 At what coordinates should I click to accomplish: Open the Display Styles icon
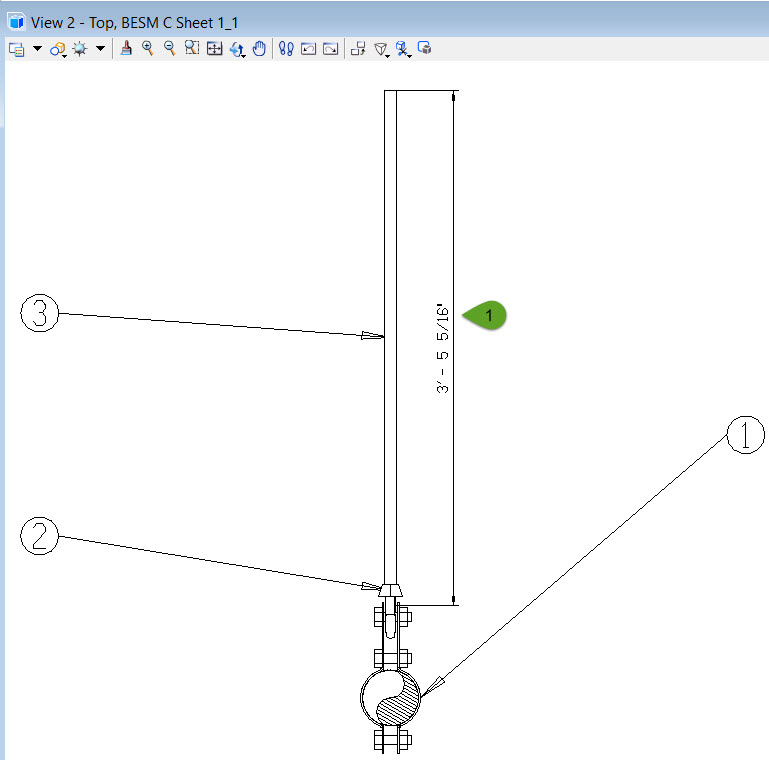coord(58,49)
